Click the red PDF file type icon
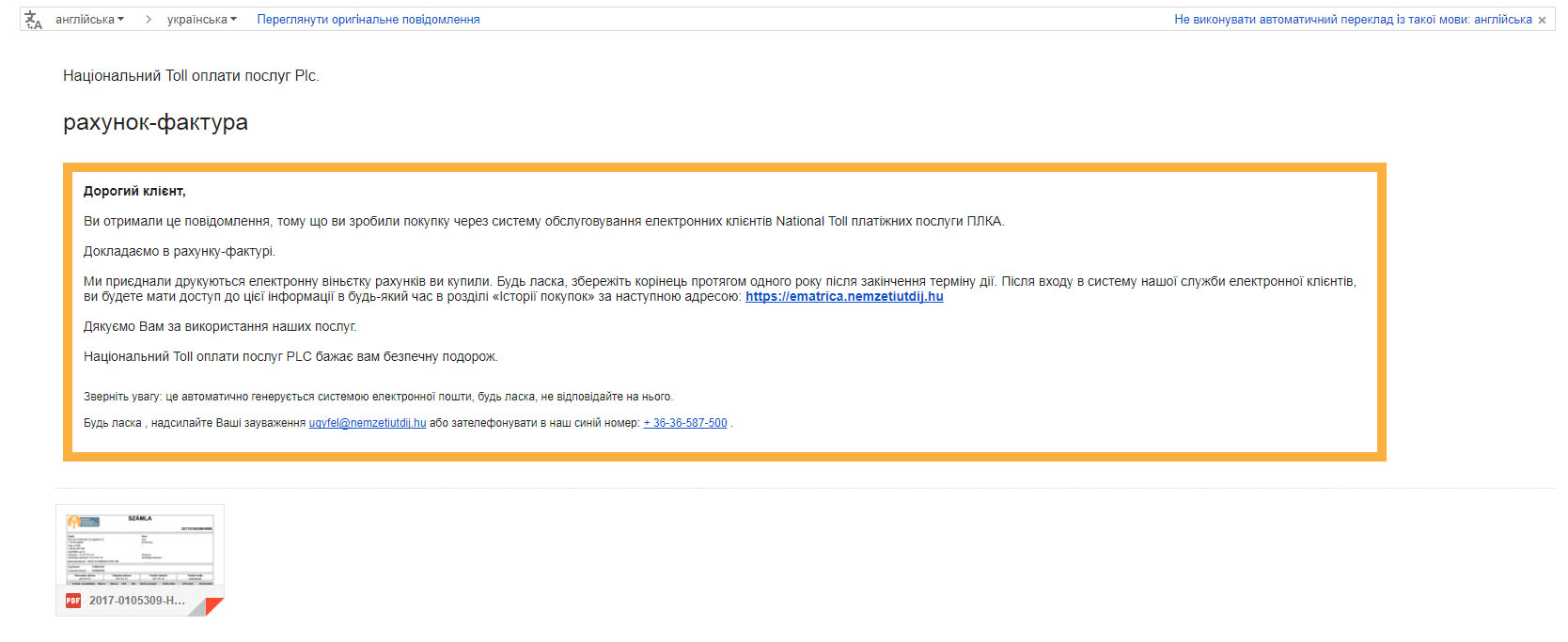 (73, 601)
